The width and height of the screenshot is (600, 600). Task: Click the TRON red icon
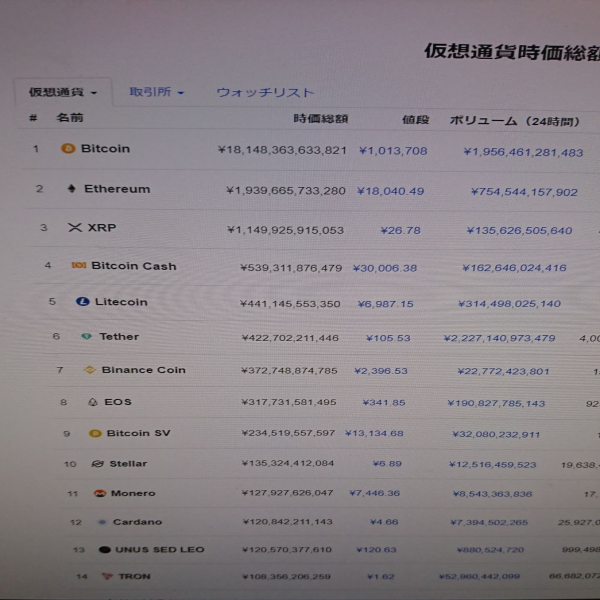pyautogui.click(x=107, y=576)
